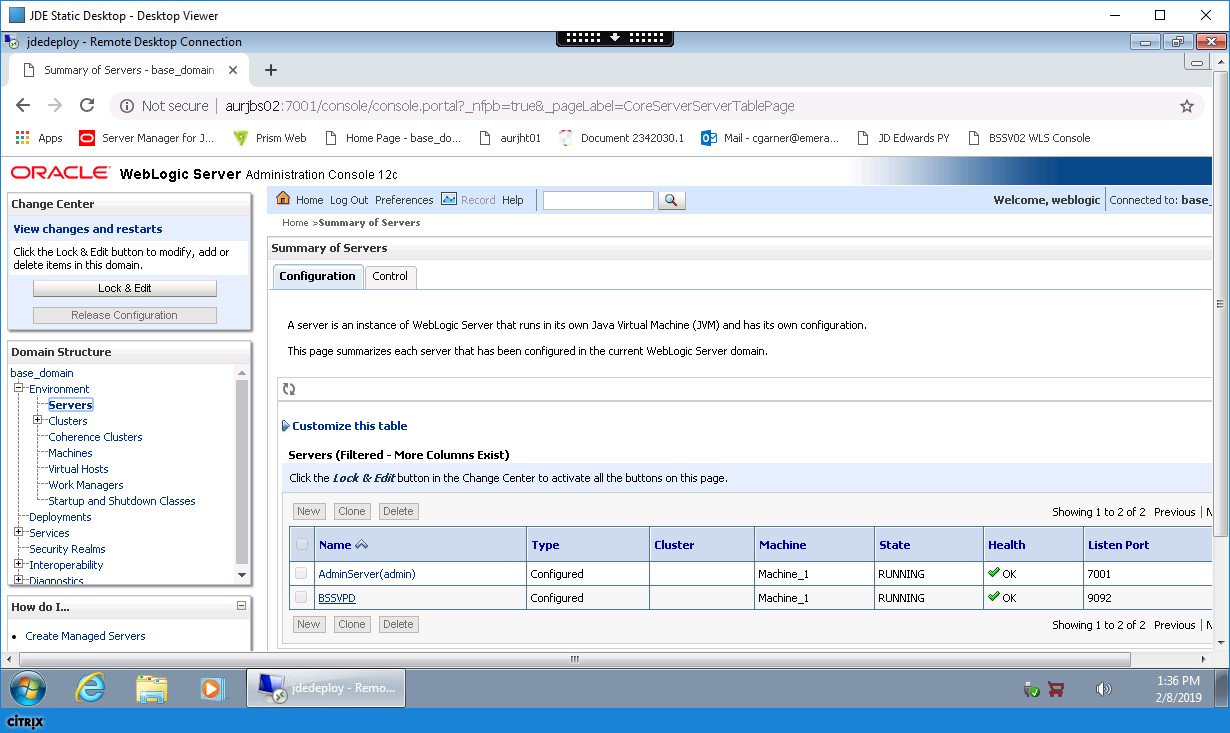
Task: Switch to the Control tab
Action: [390, 276]
